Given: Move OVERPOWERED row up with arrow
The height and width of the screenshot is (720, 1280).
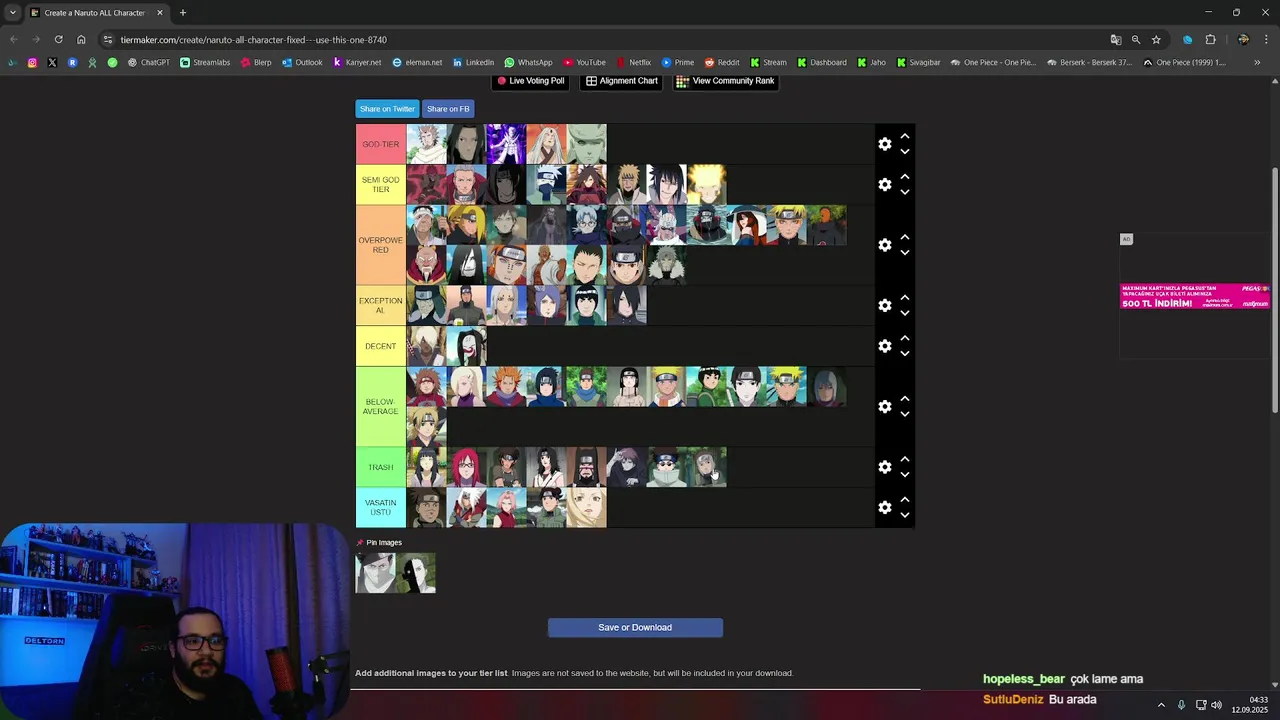Looking at the screenshot, I should tap(905, 237).
